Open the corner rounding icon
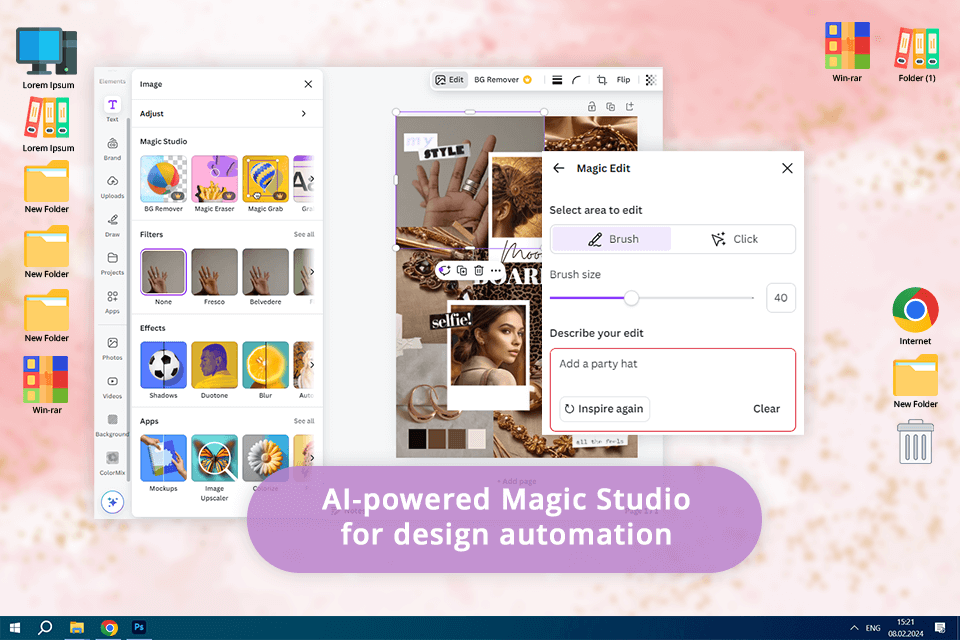This screenshot has height=640, width=960. [x=576, y=80]
